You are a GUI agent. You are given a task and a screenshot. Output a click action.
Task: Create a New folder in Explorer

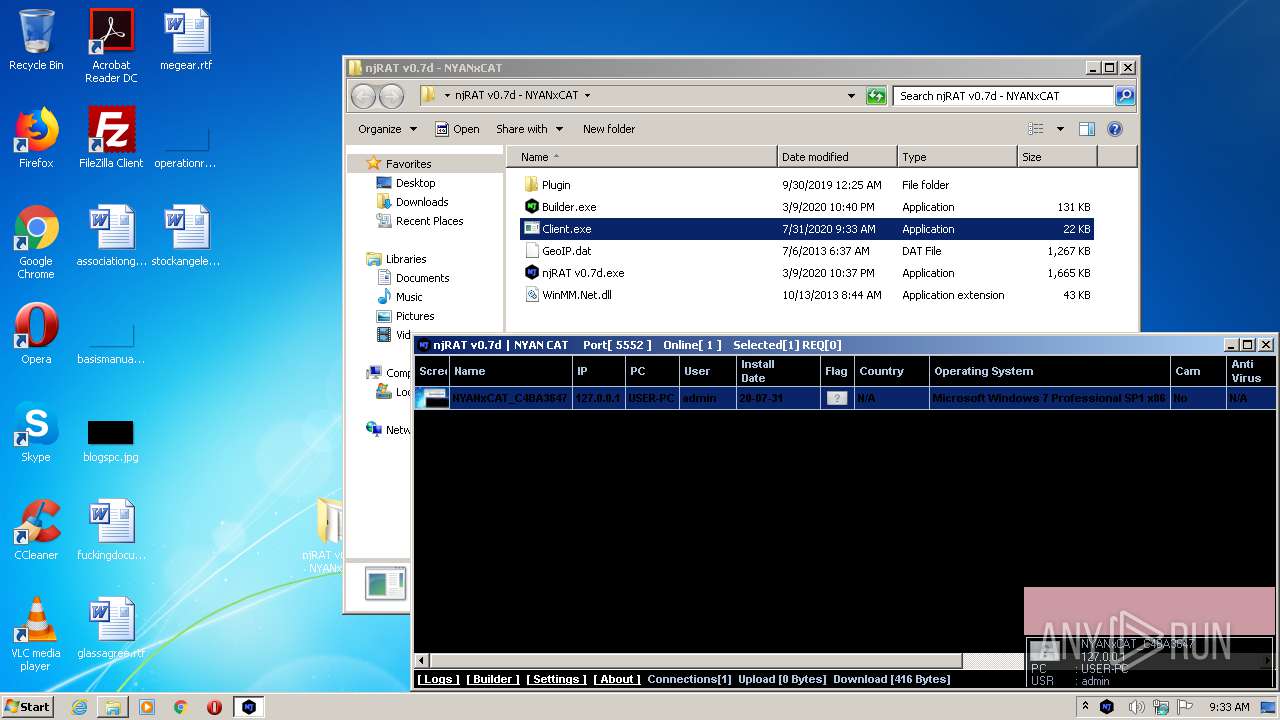pos(609,129)
